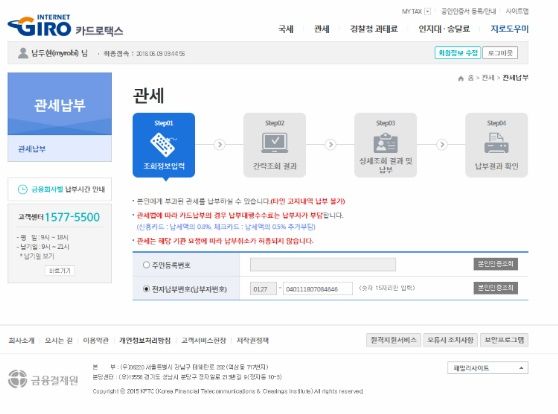Click the 로그아웃 button
Viewport: 558px width, 414px height.
pos(500,53)
